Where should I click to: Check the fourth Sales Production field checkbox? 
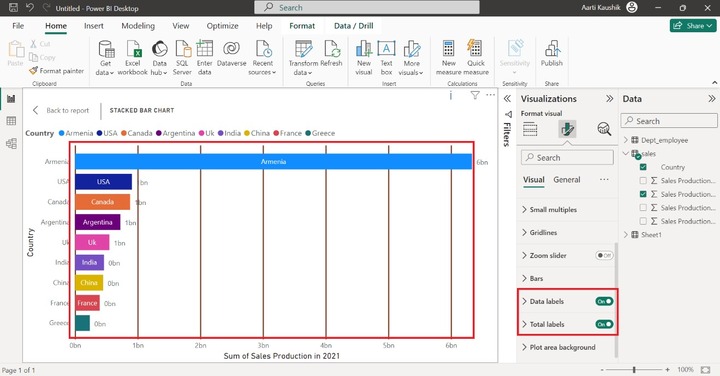643,221
